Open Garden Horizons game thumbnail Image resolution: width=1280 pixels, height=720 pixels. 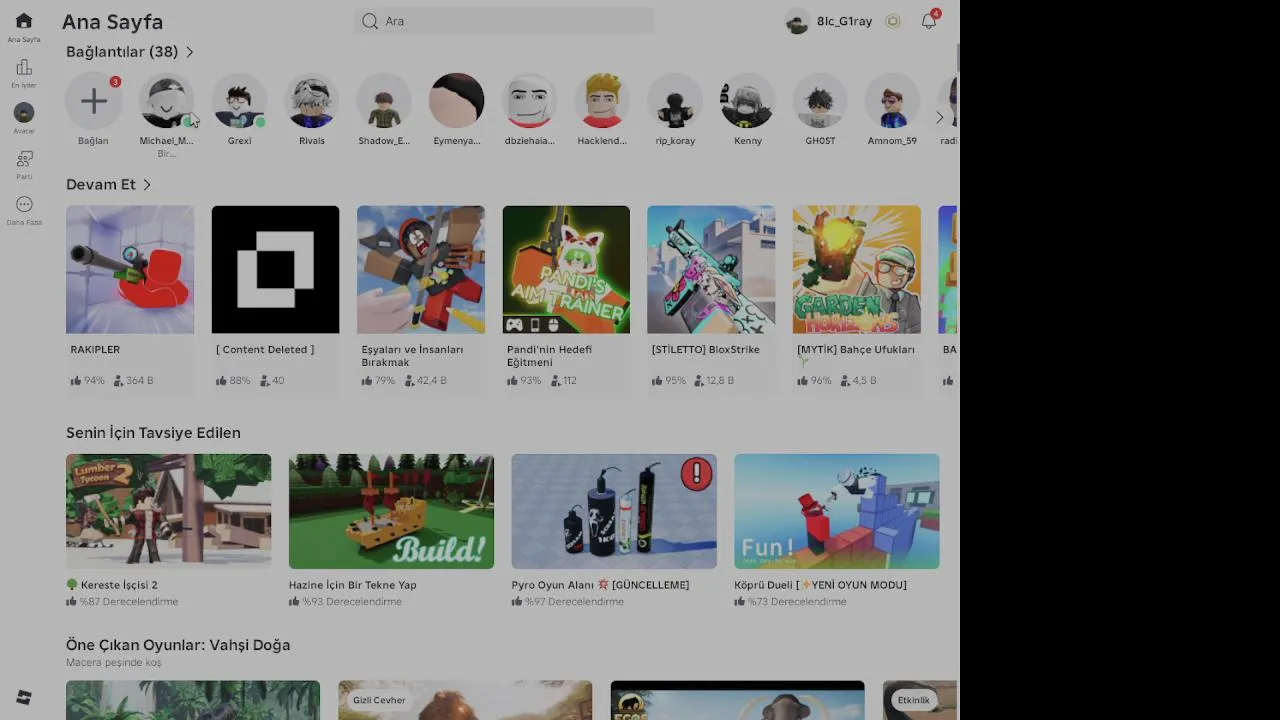click(857, 269)
